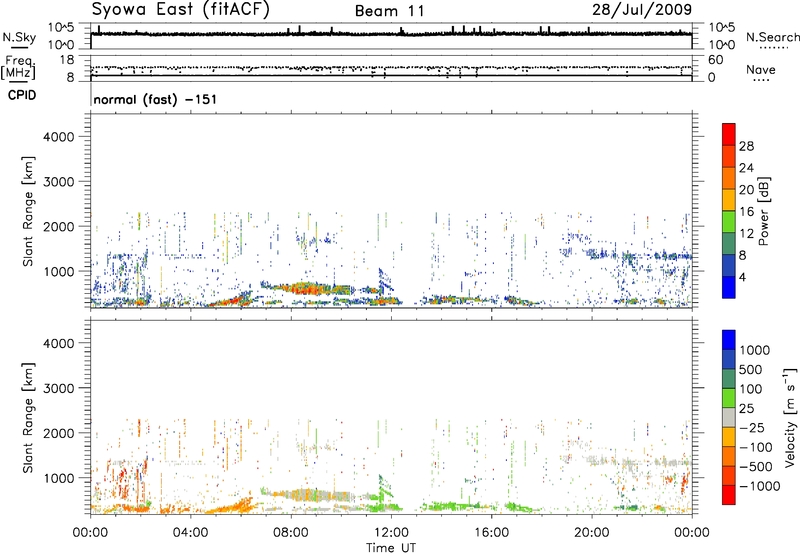
Task: Click 'Slant Range [km]' label of power panel
Action: [28, 211]
